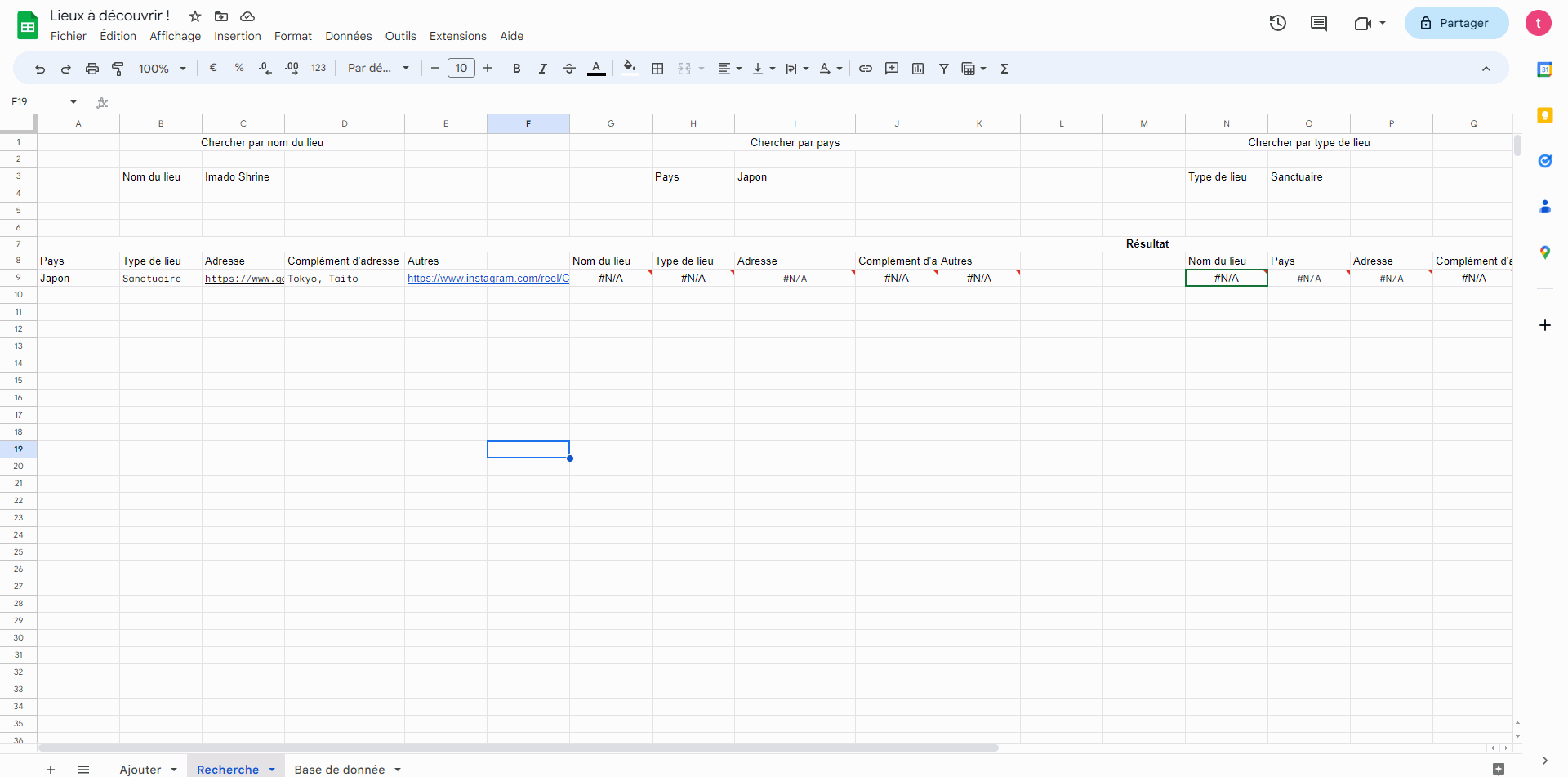Click the Partager button
The width and height of the screenshot is (1568, 777).
click(1456, 23)
